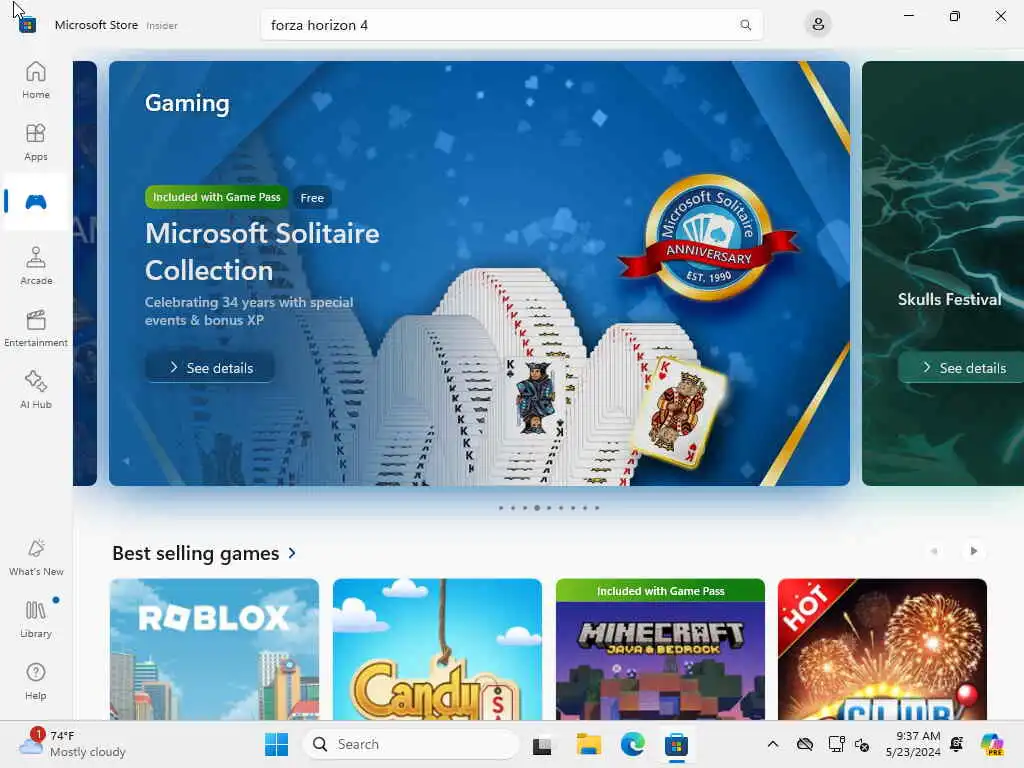1024x768 pixels.
Task: Click the display connect tray icon
Action: [837, 744]
